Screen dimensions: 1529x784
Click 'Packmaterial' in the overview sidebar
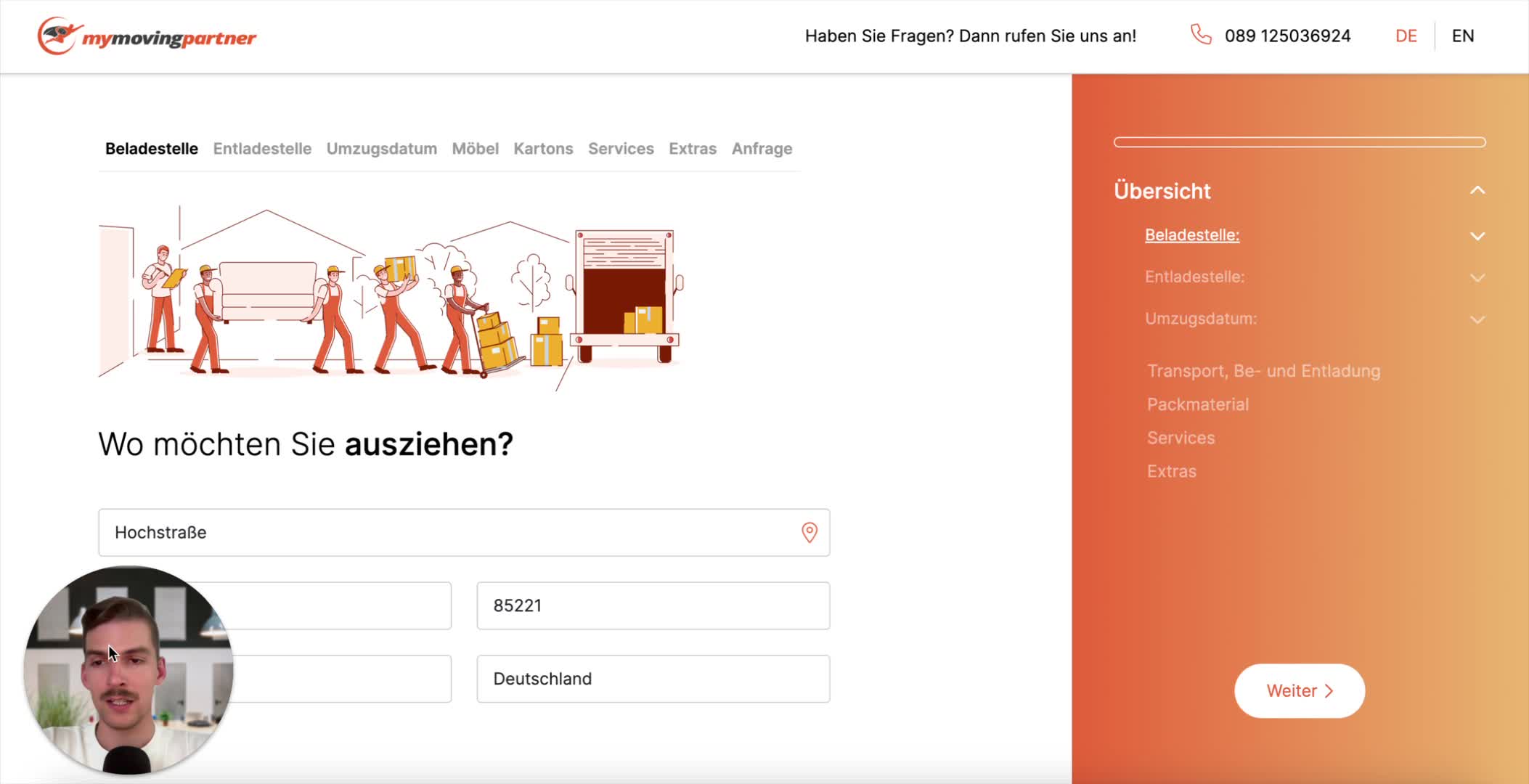coord(1198,404)
